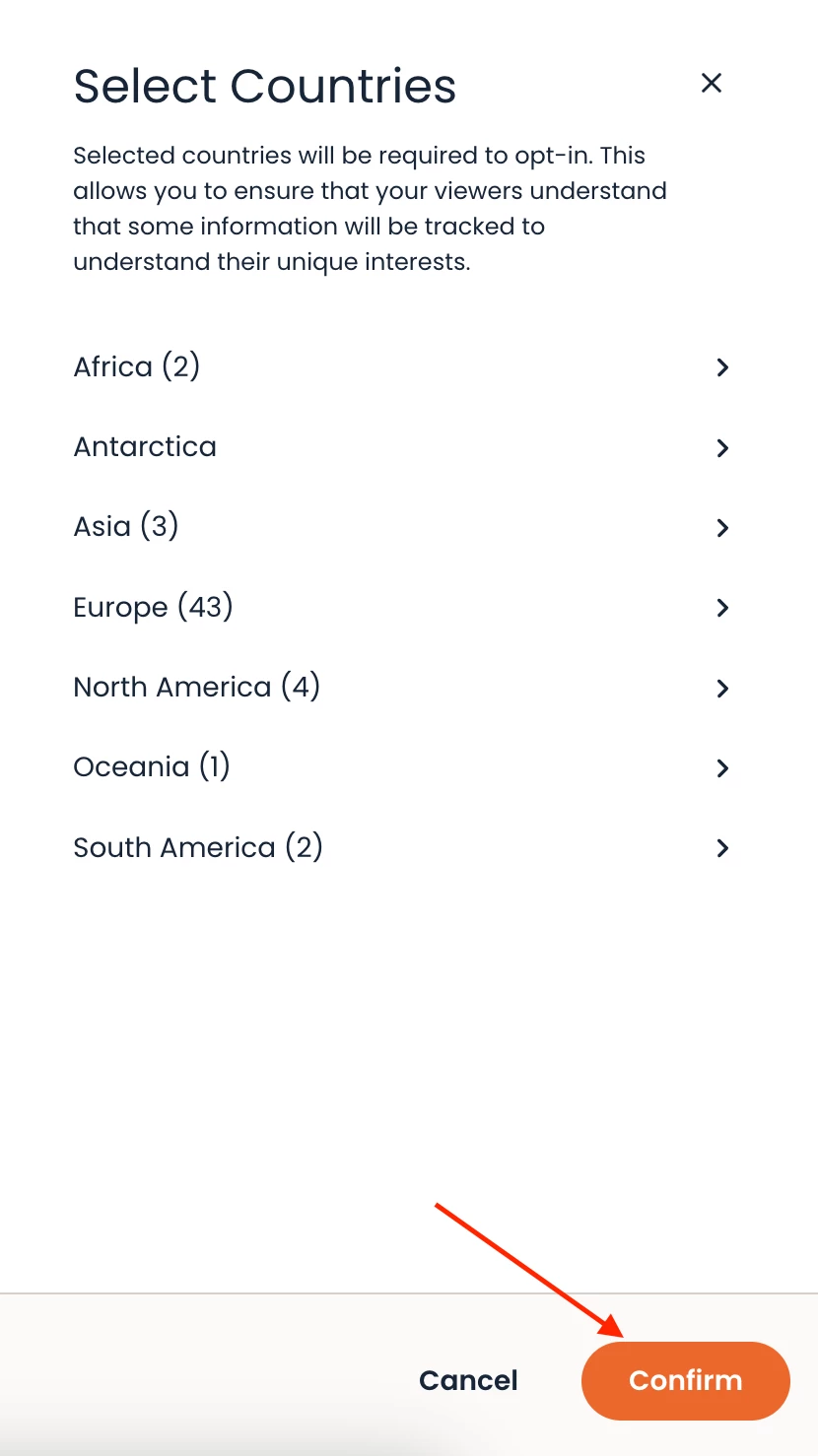Click the Antarctica row chevron
This screenshot has width=818, height=1456.
pos(722,448)
